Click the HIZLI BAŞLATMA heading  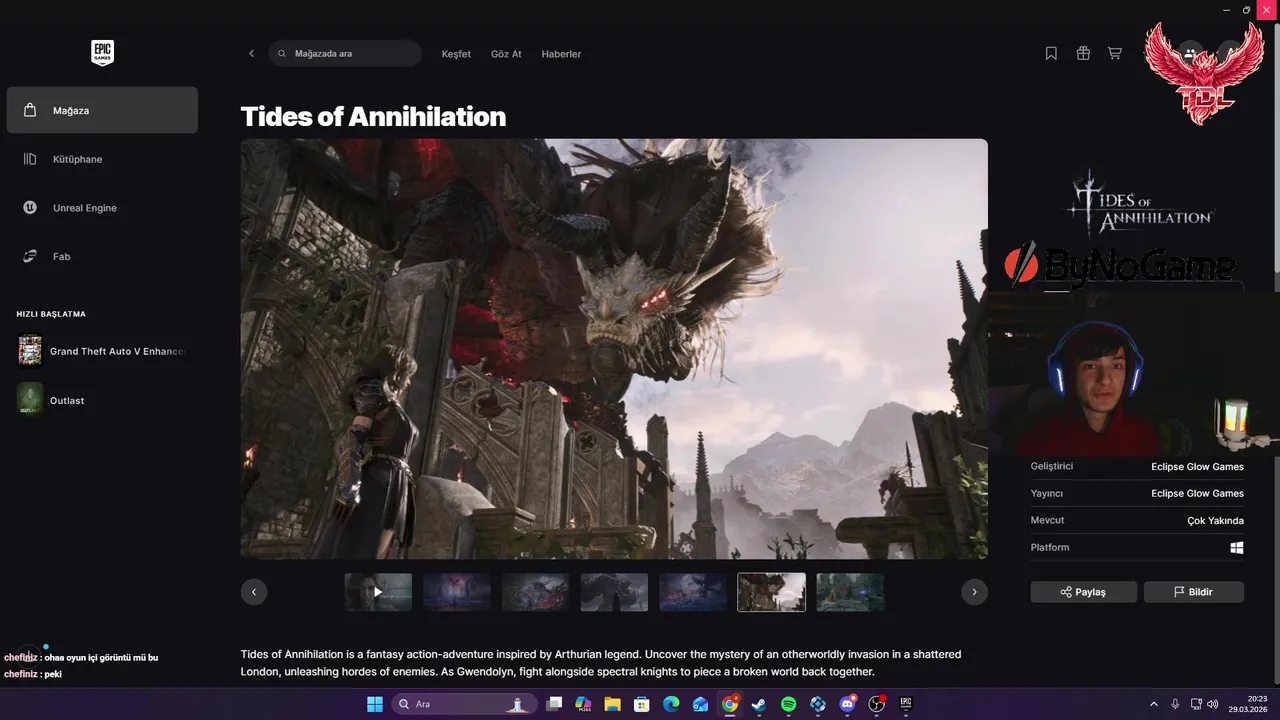pos(51,314)
